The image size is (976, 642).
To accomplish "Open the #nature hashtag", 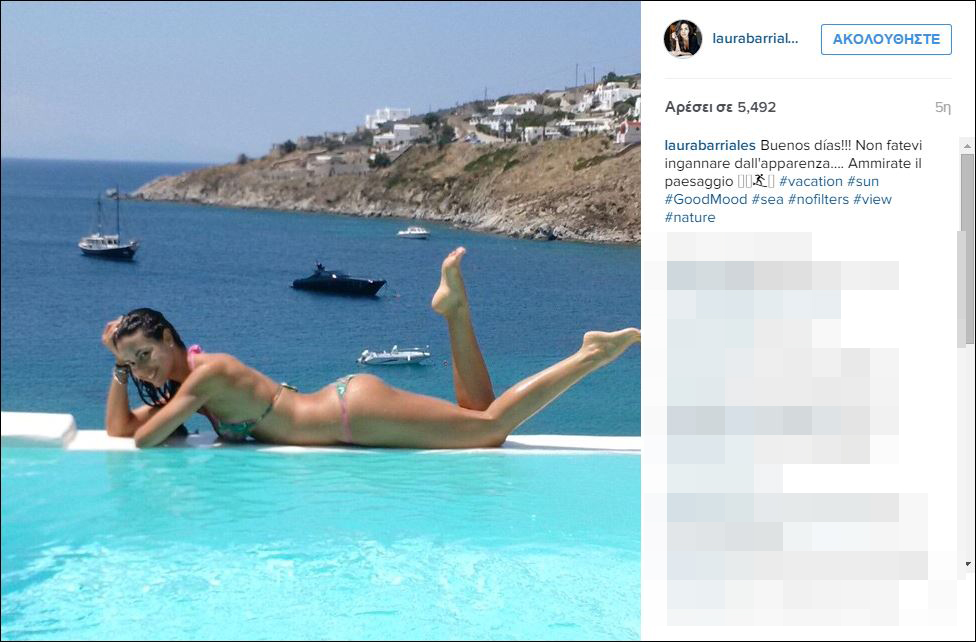I will pyautogui.click(x=690, y=217).
